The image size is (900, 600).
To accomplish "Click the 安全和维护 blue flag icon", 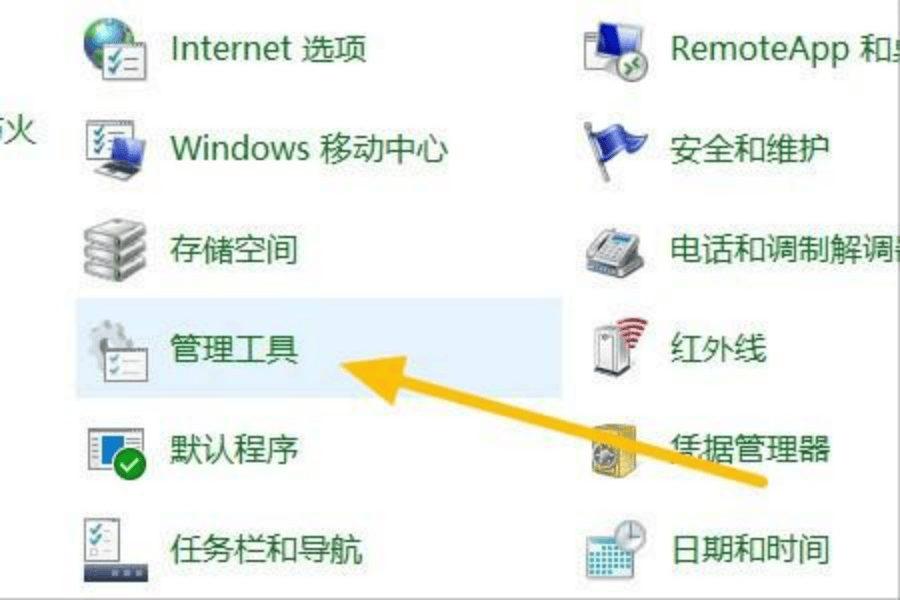I will point(614,150).
